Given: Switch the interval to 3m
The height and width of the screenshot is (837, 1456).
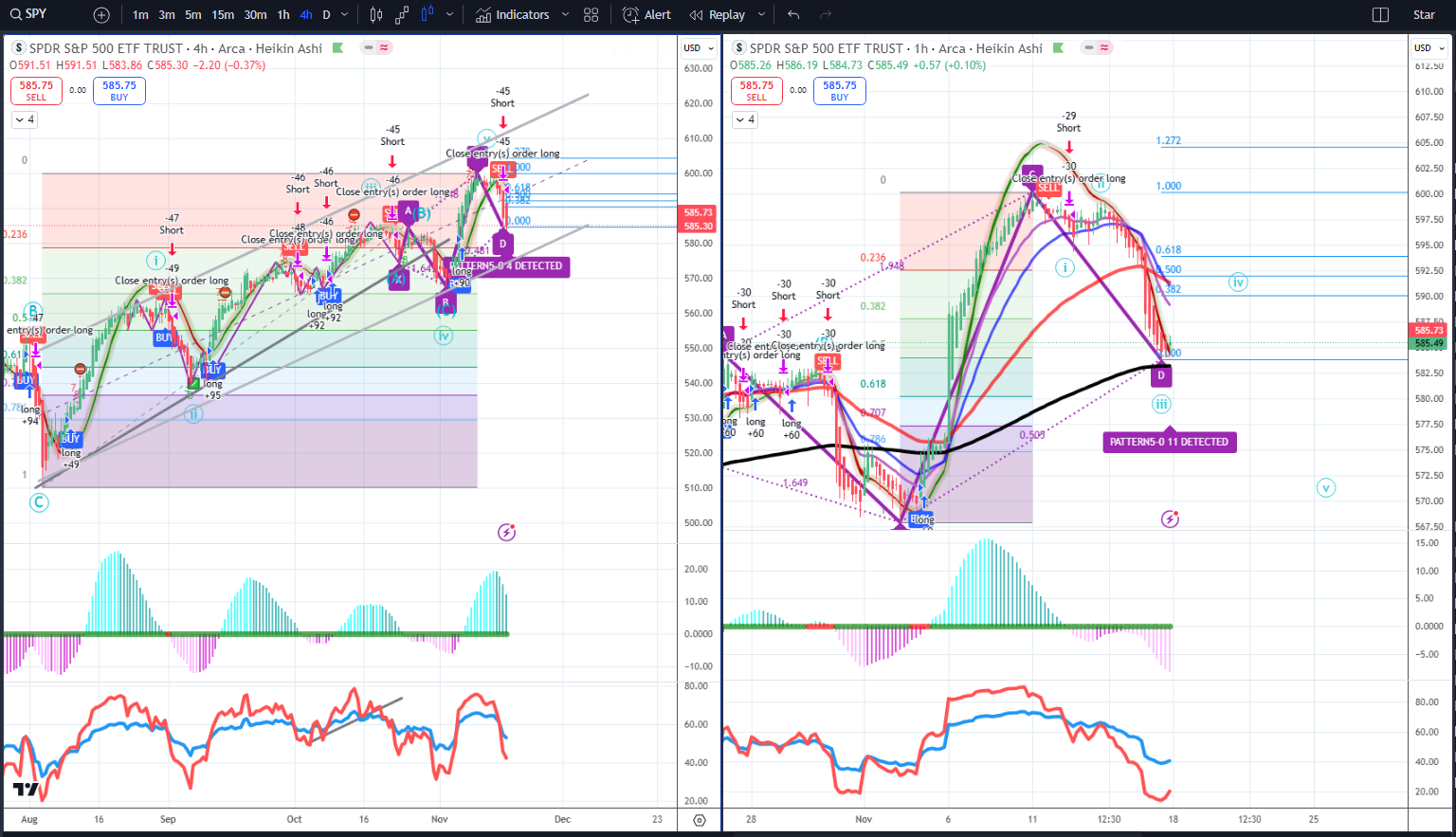Looking at the screenshot, I should [x=167, y=15].
